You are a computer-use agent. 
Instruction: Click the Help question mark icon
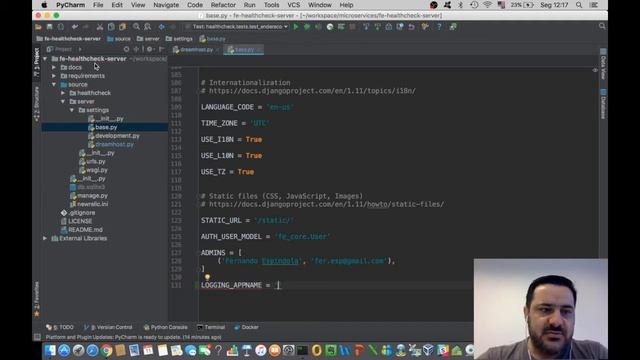point(439,27)
